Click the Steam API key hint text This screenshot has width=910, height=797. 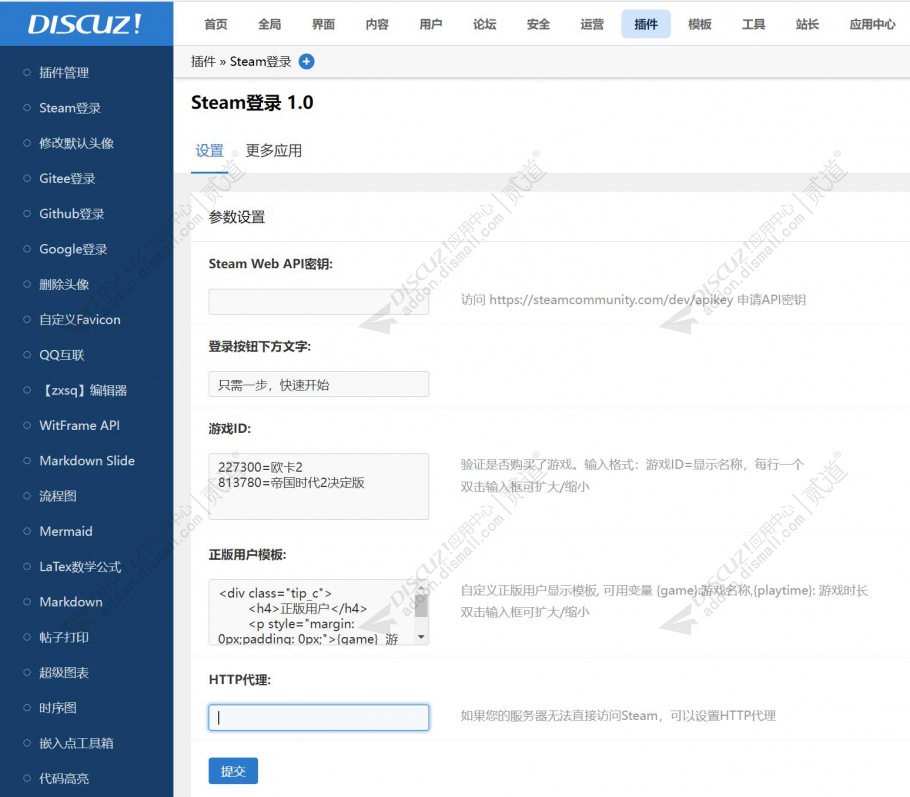633,300
